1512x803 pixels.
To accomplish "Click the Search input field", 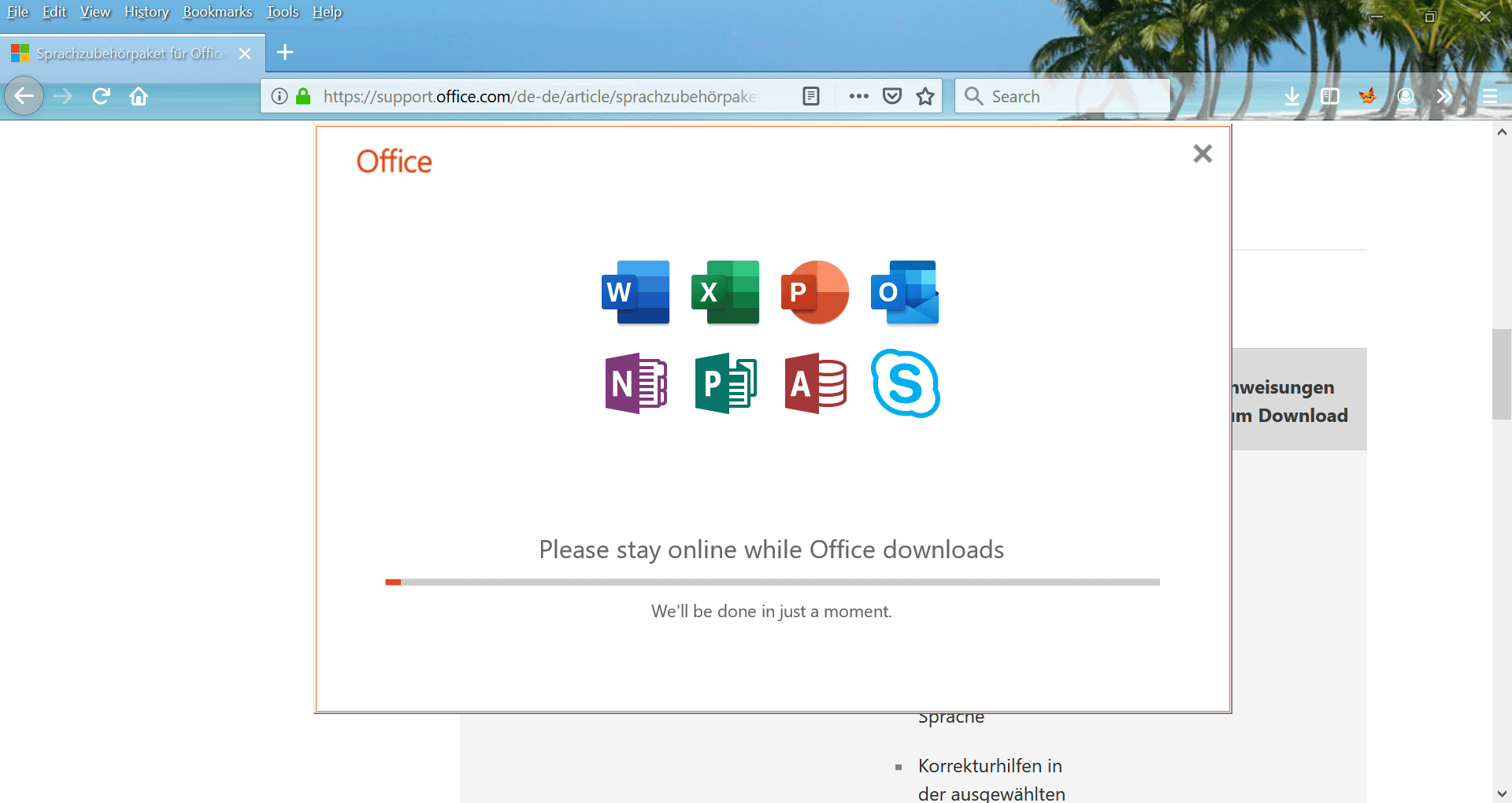I will click(1062, 96).
